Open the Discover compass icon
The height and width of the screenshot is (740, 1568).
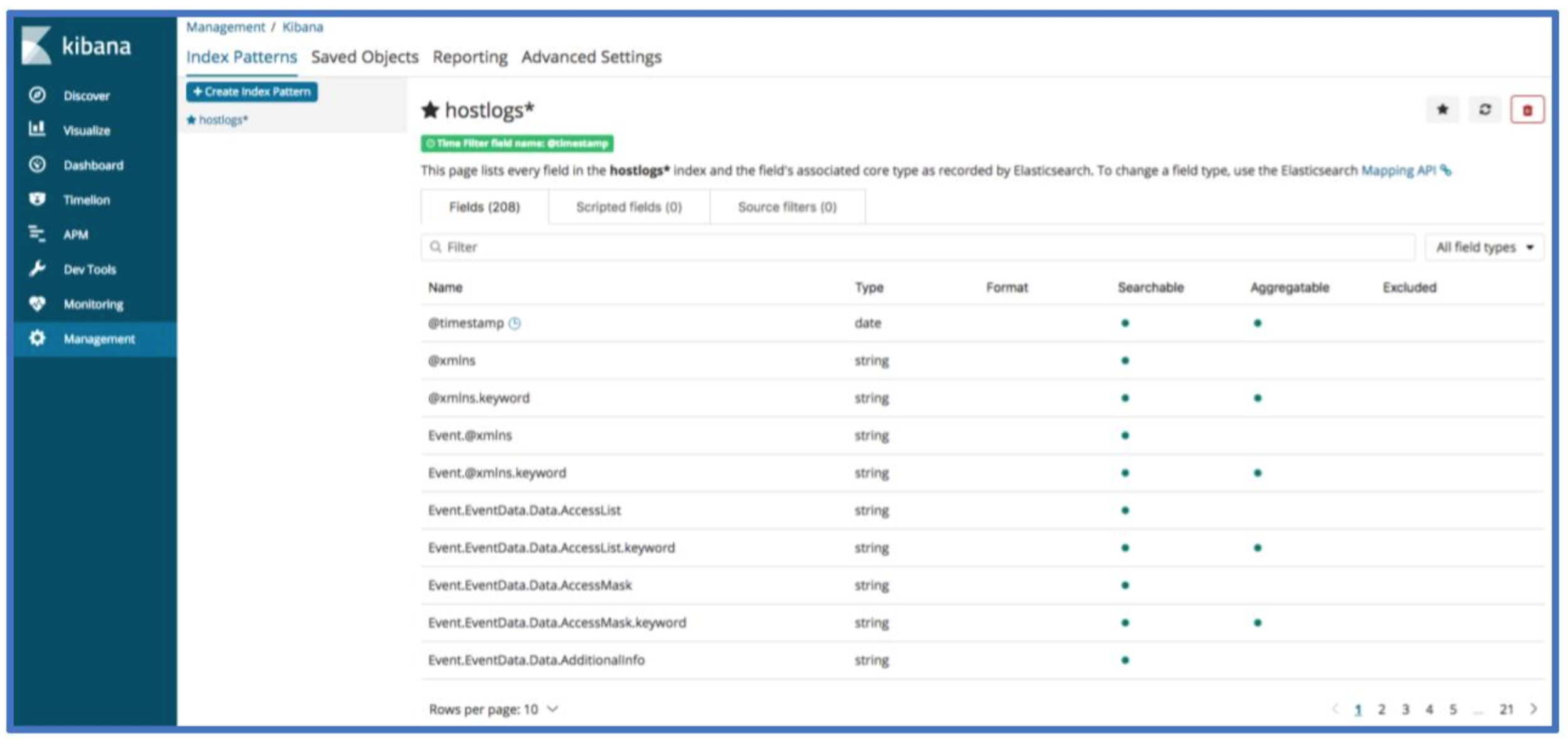(x=37, y=95)
